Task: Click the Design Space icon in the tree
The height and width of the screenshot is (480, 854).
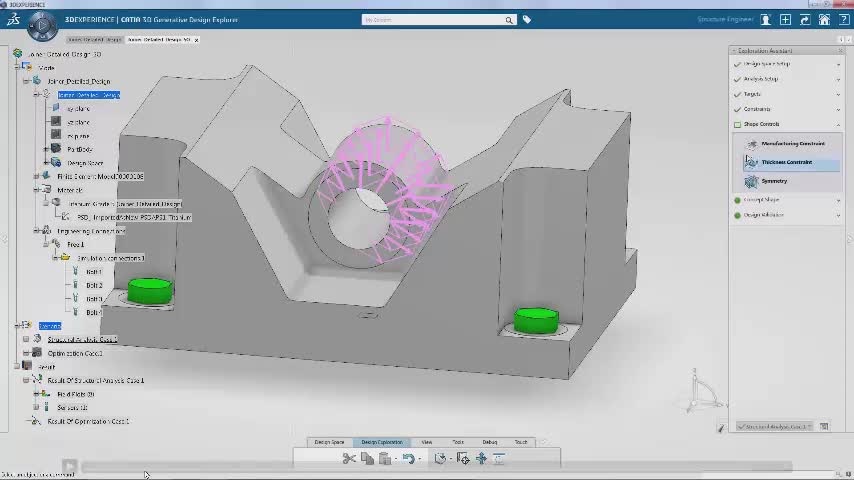Action: click(56, 162)
